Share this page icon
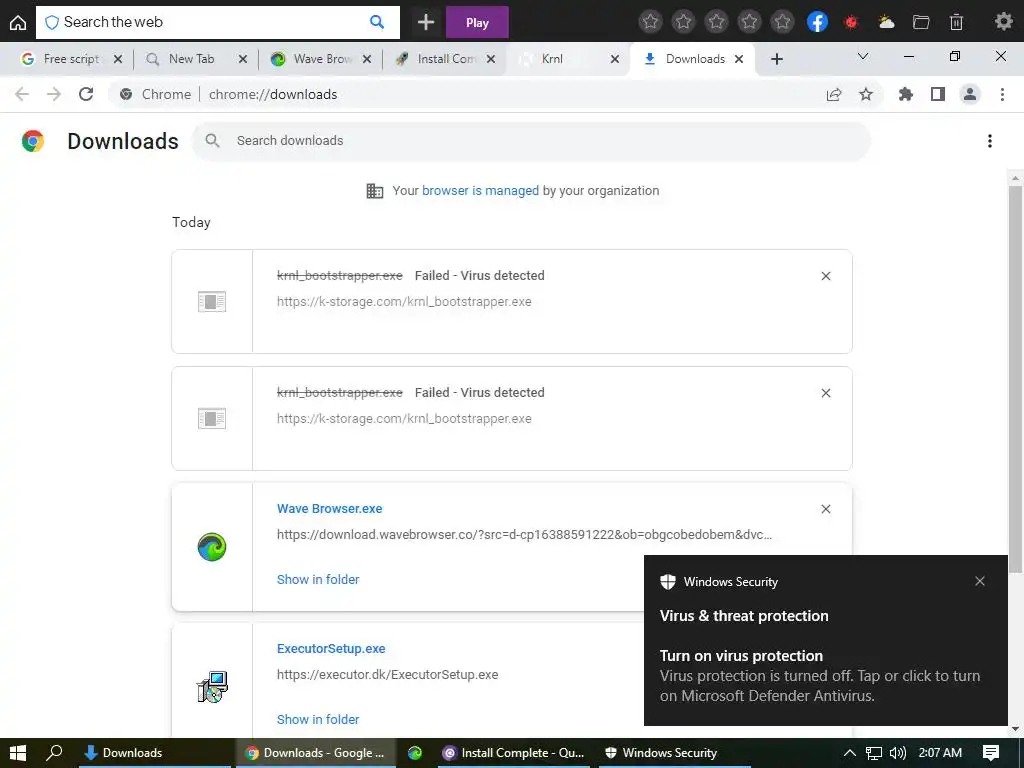 click(834, 95)
